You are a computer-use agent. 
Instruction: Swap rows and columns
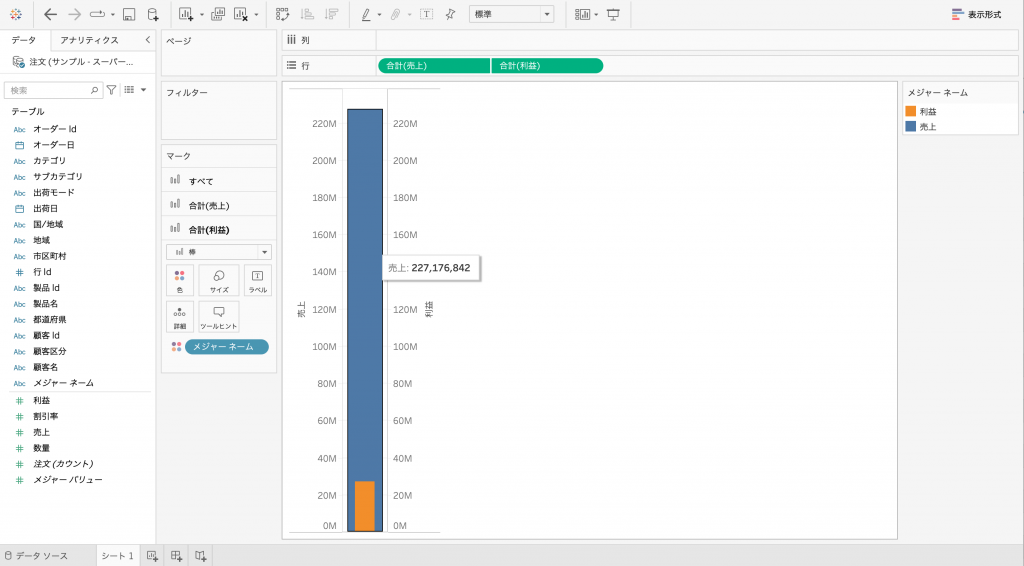282,14
